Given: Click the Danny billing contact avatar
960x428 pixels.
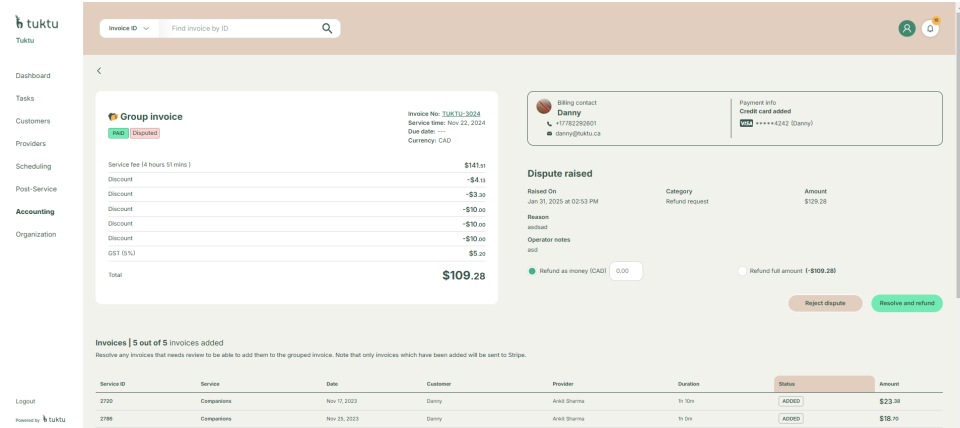Looking at the screenshot, I should (544, 107).
